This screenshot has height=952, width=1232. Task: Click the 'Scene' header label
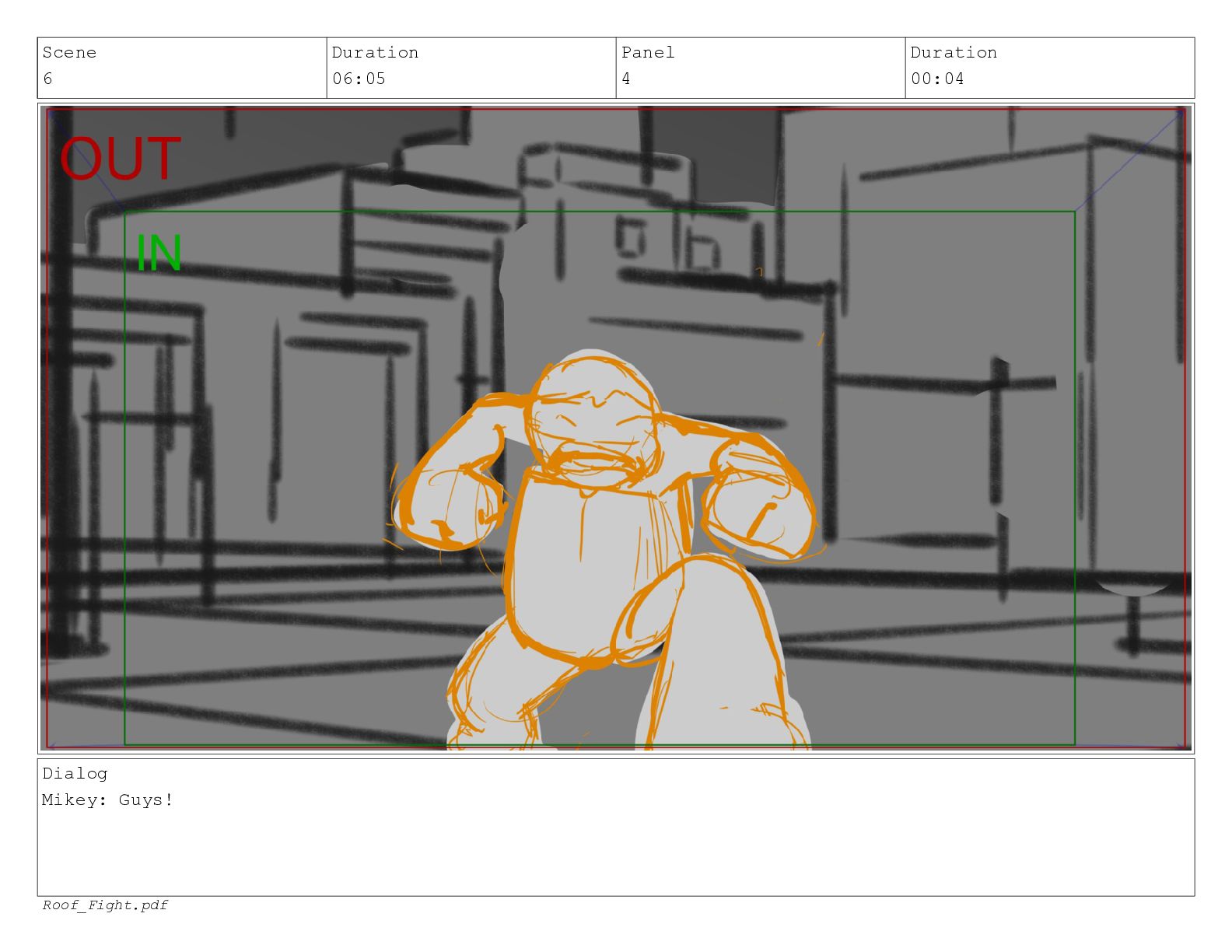click(x=69, y=53)
